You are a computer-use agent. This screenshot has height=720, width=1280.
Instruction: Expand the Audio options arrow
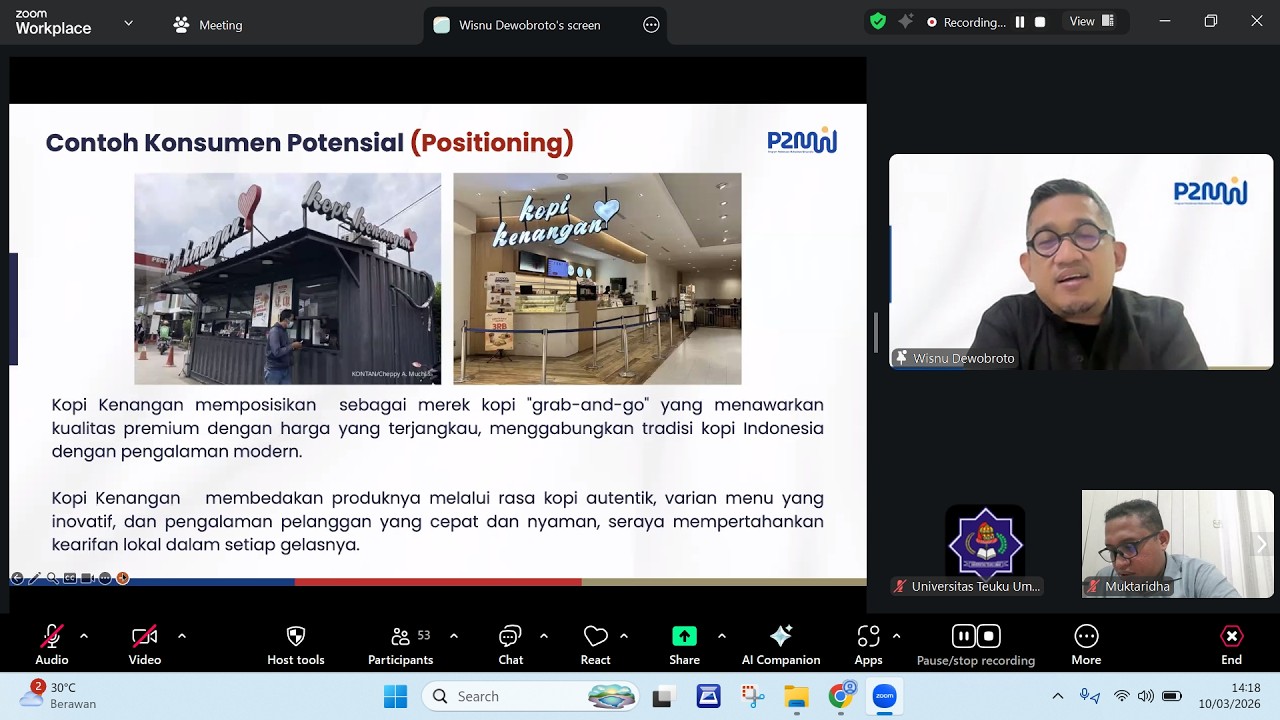tap(84, 636)
